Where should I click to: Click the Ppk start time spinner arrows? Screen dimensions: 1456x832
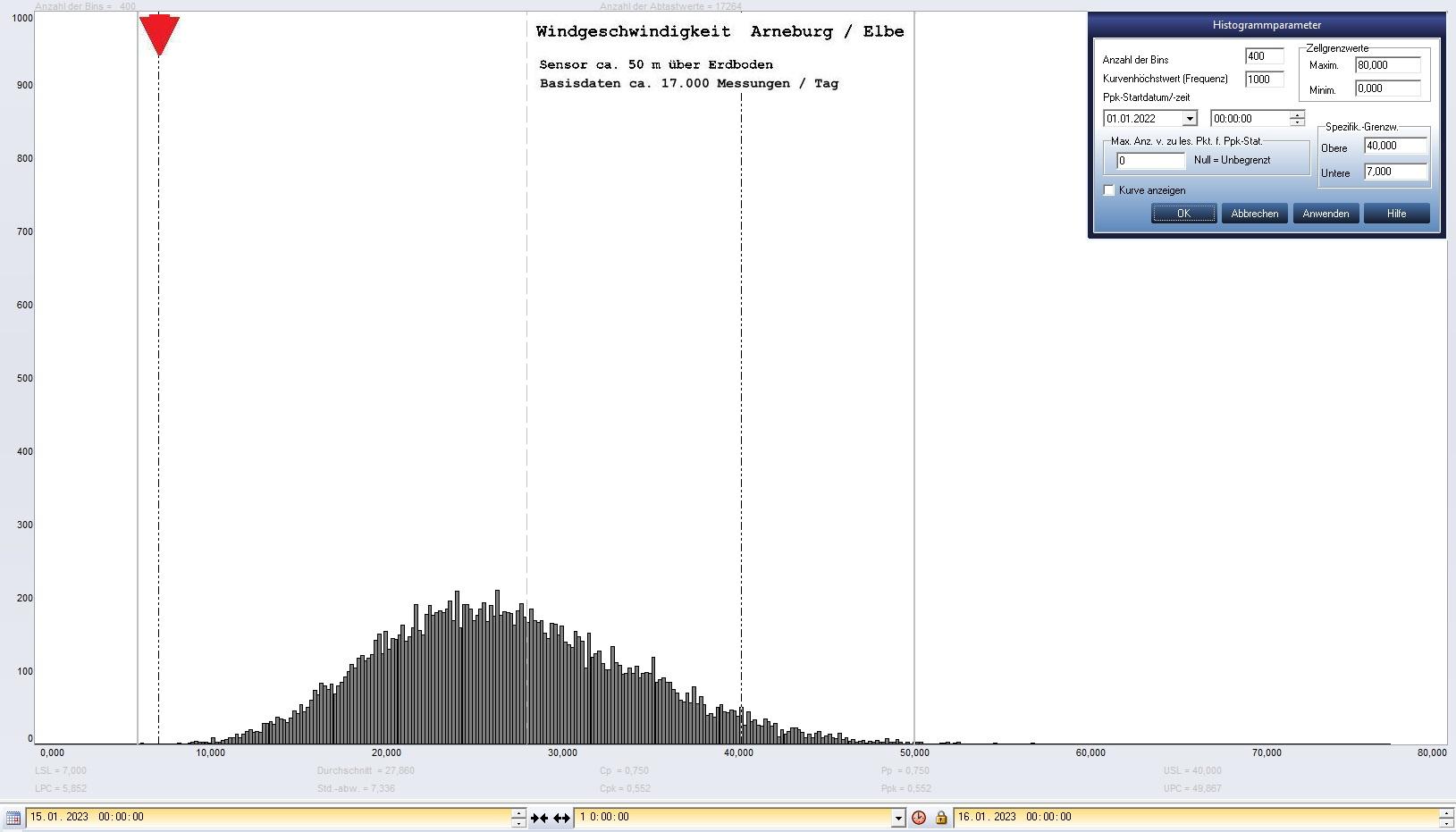click(1297, 118)
